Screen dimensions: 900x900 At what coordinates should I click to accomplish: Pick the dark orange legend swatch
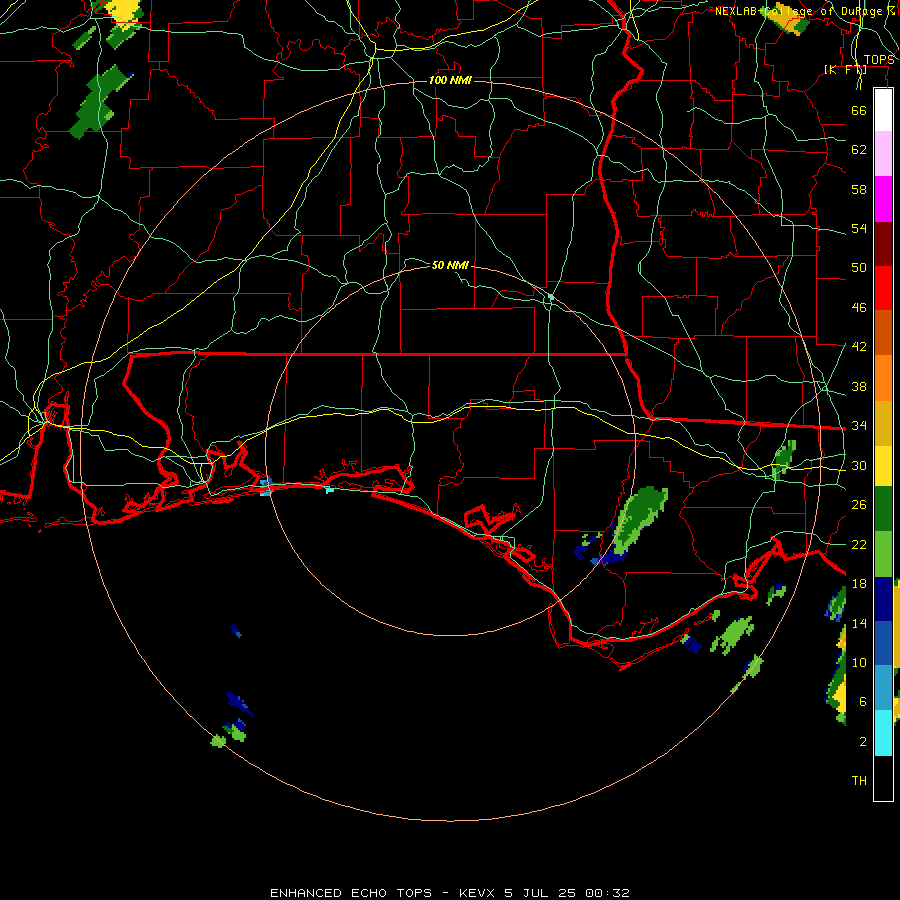(883, 333)
